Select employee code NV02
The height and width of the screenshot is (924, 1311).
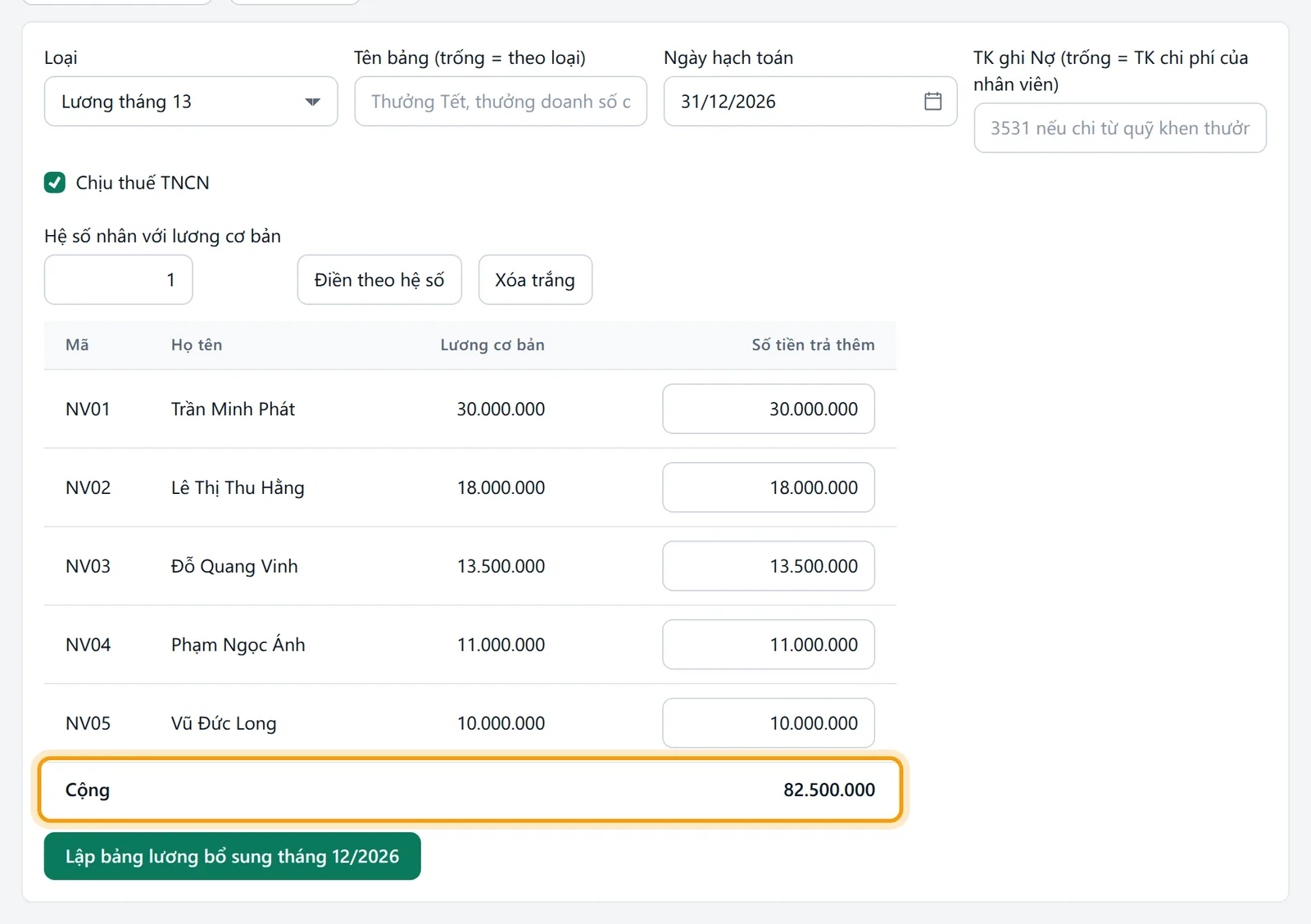[x=88, y=487]
